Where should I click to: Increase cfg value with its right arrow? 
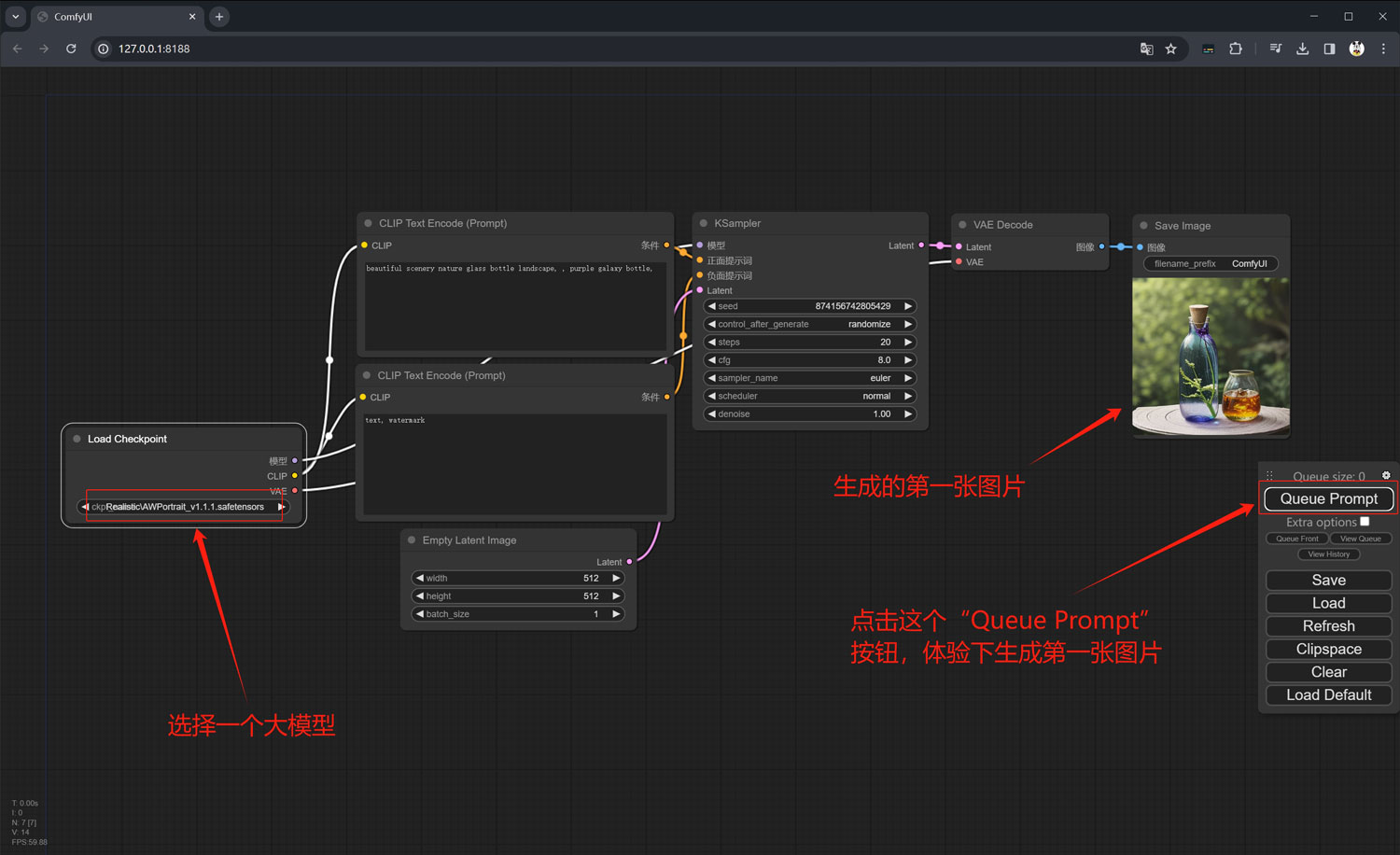tap(906, 359)
